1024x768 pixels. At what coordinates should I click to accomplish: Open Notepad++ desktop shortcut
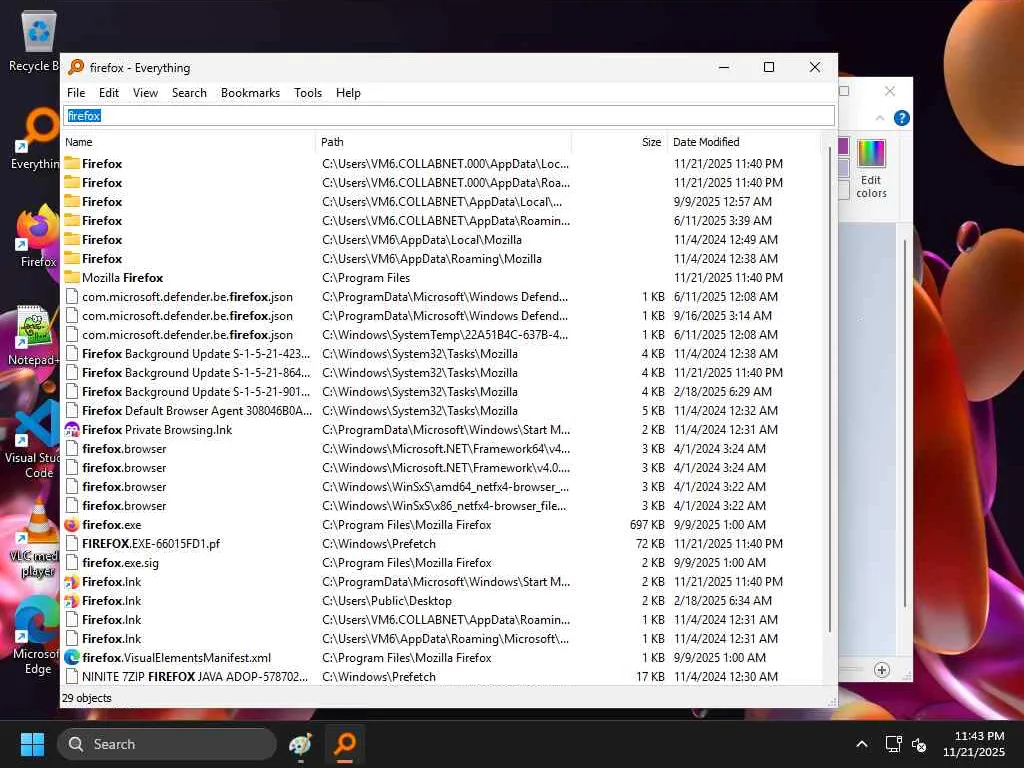pyautogui.click(x=34, y=335)
